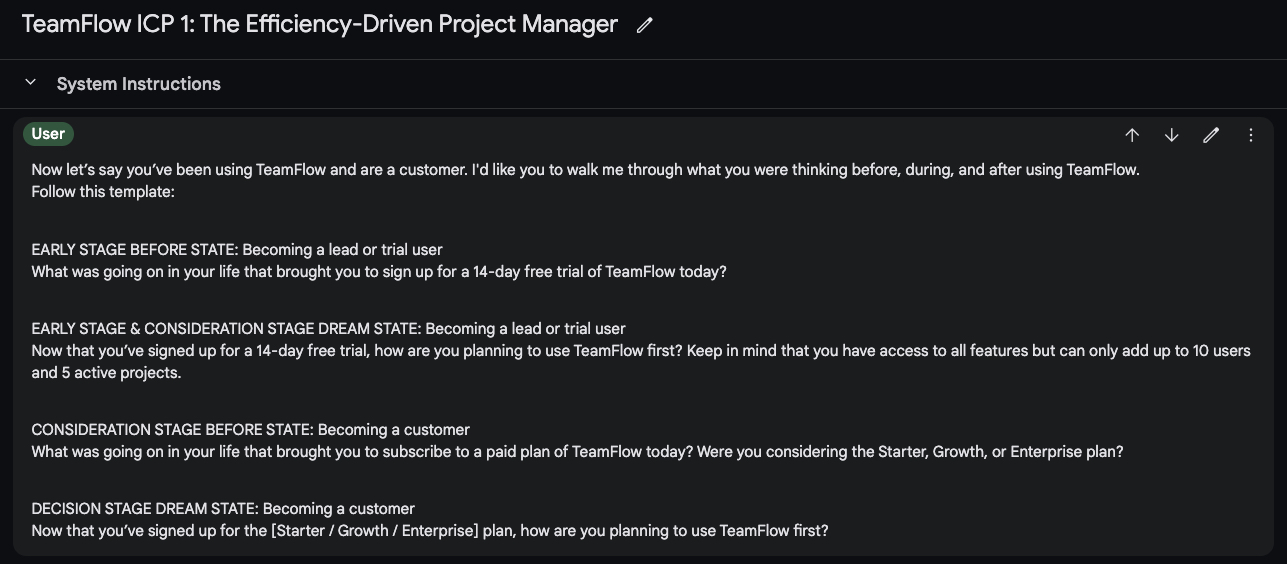This screenshot has height=564, width=1287.
Task: Click the question mentioning Starter, Growth, or Enterprise plan
Action: [577, 452]
